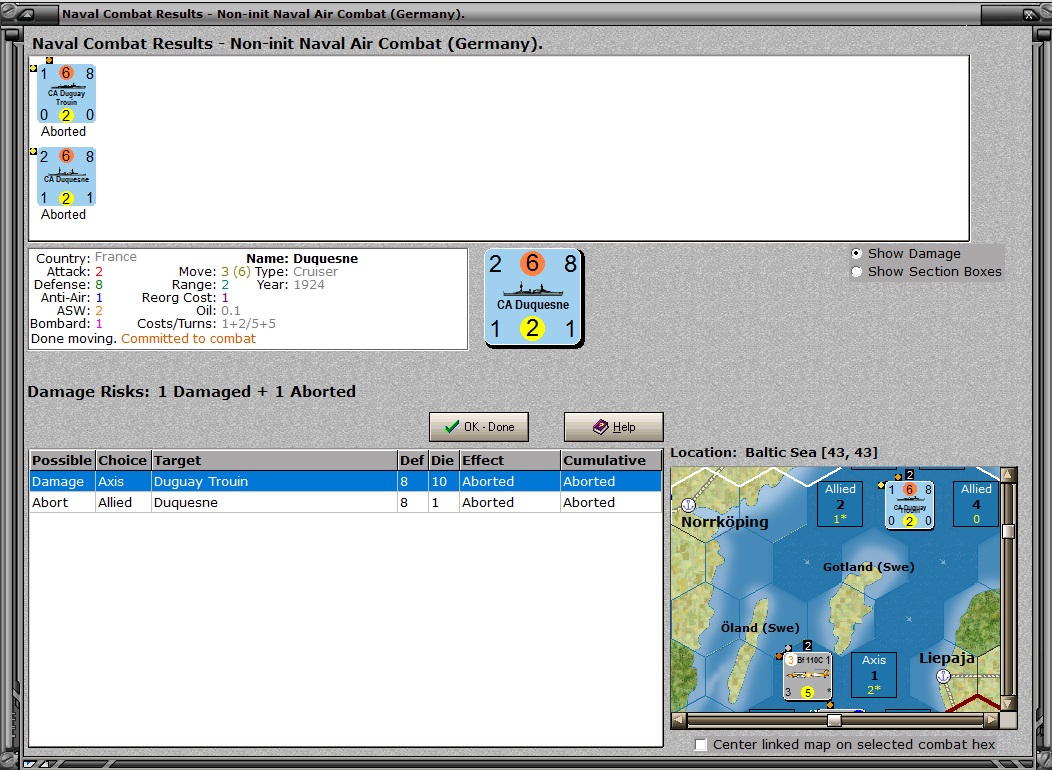Click the Allied 4 sea box on map

coord(976,504)
